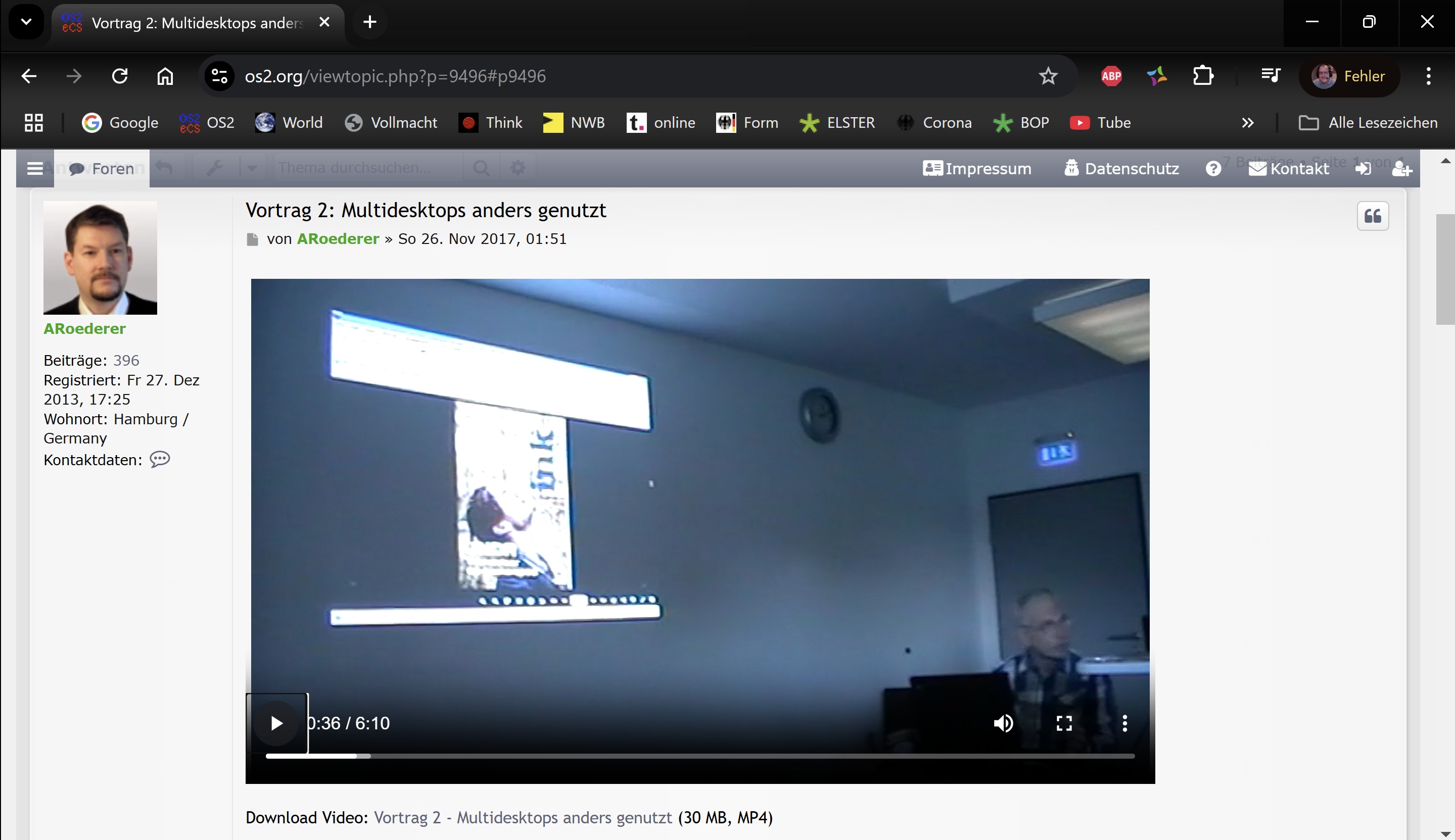The height and width of the screenshot is (840, 1455).
Task: View site information icon in address bar
Action: [x=219, y=76]
